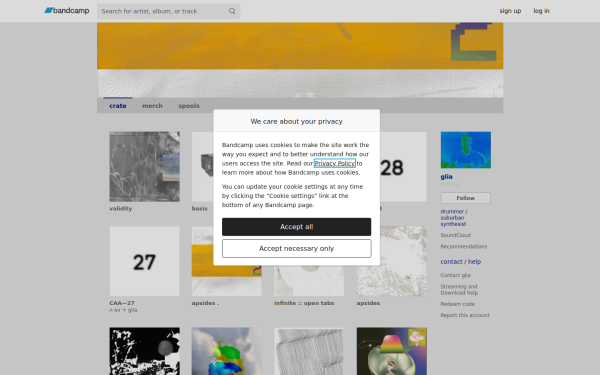
Task: Click Contact glia
Action: [x=455, y=275]
